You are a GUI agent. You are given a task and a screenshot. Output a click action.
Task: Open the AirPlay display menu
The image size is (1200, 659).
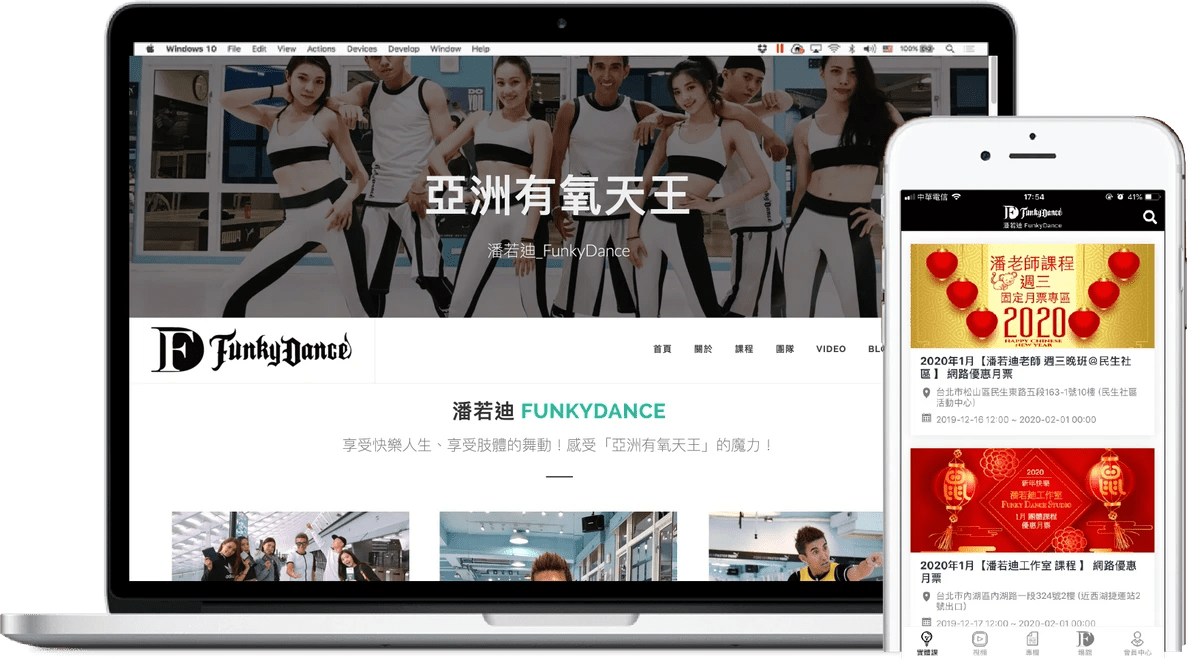(x=816, y=49)
